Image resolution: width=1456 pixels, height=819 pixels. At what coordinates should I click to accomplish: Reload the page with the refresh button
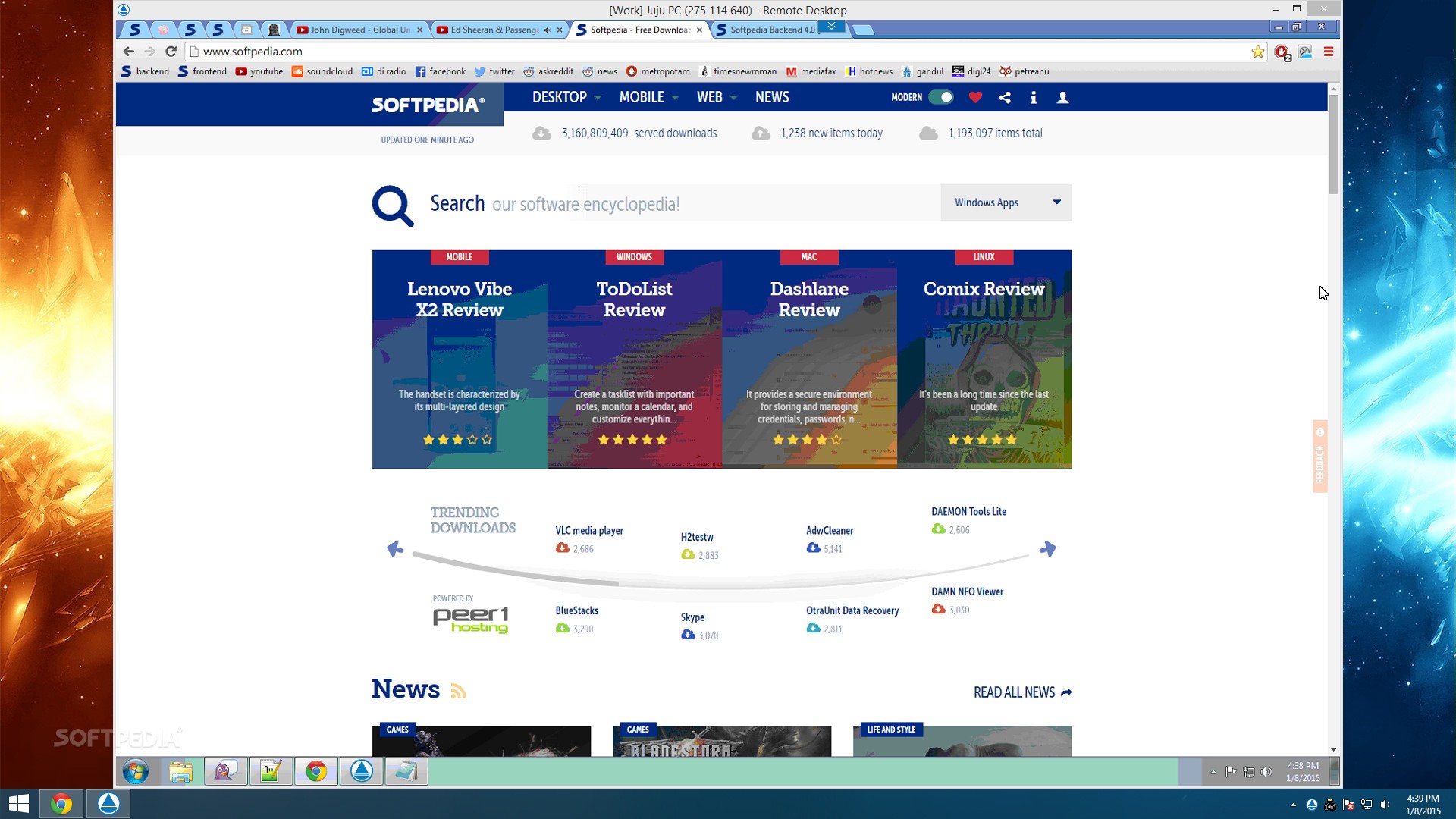(171, 52)
